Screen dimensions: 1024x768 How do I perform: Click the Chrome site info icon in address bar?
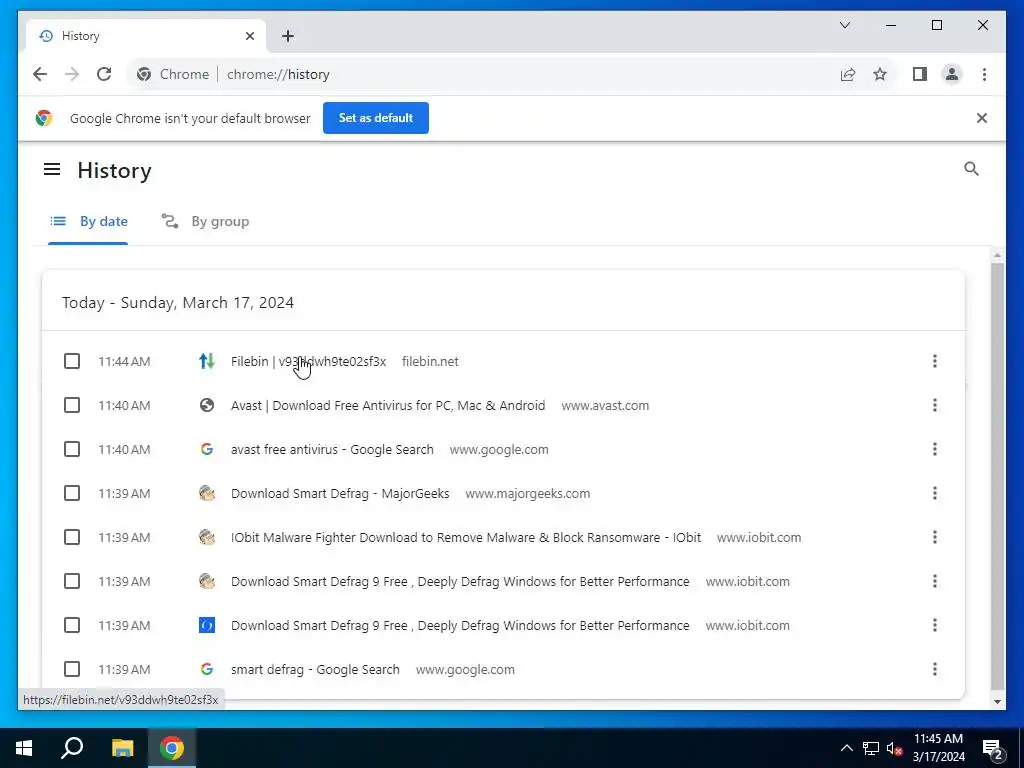144,74
